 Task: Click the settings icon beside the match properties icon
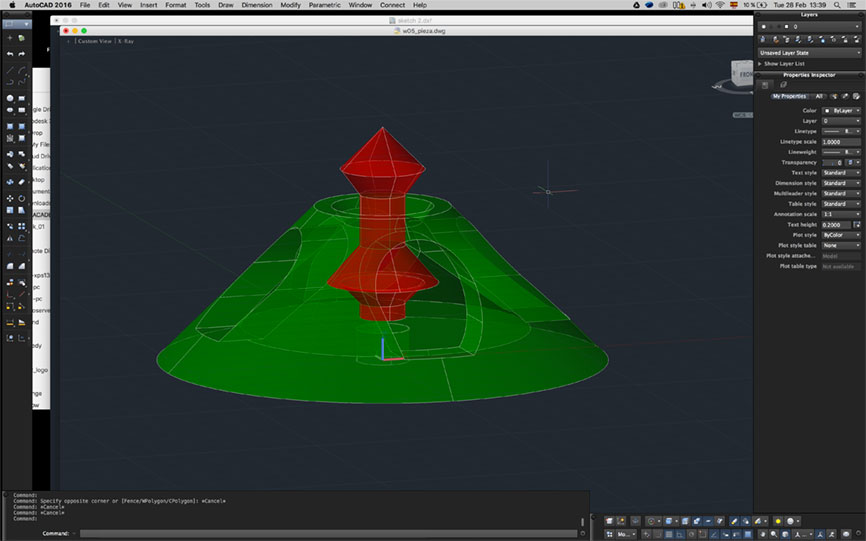(x=856, y=96)
